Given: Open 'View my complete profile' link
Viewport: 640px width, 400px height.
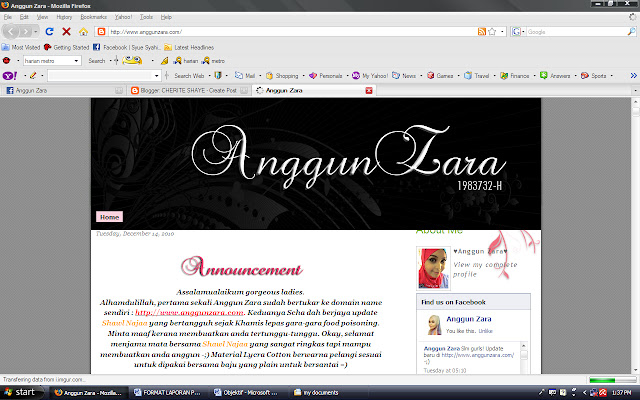Looking at the screenshot, I should coord(485,269).
